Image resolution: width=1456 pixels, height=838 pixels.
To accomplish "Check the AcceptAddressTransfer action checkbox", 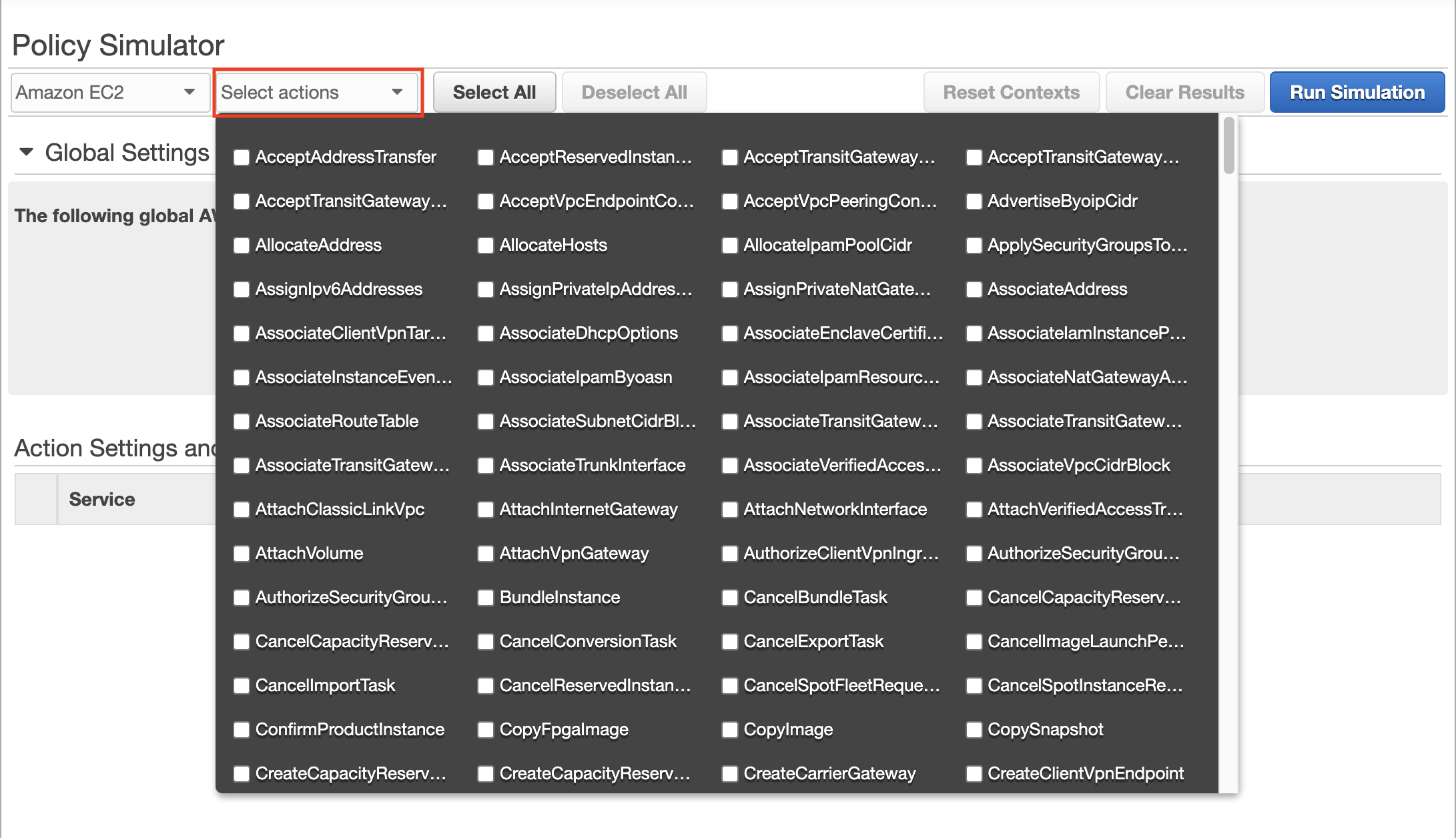I will pos(242,157).
